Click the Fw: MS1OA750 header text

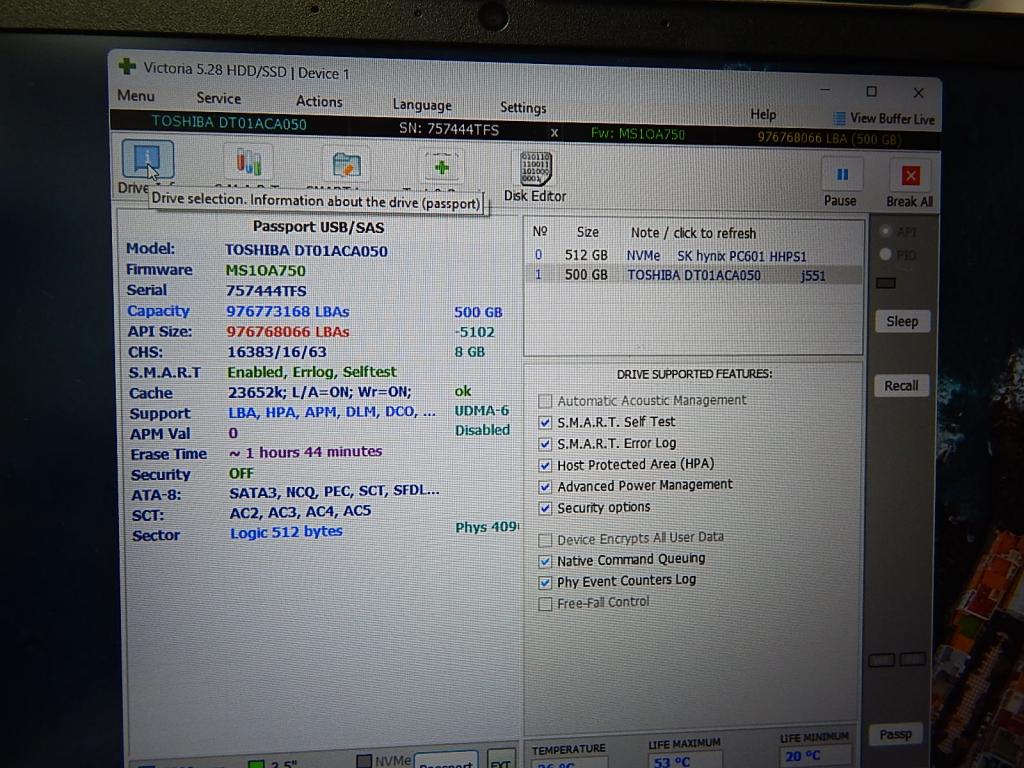pyautogui.click(x=637, y=134)
